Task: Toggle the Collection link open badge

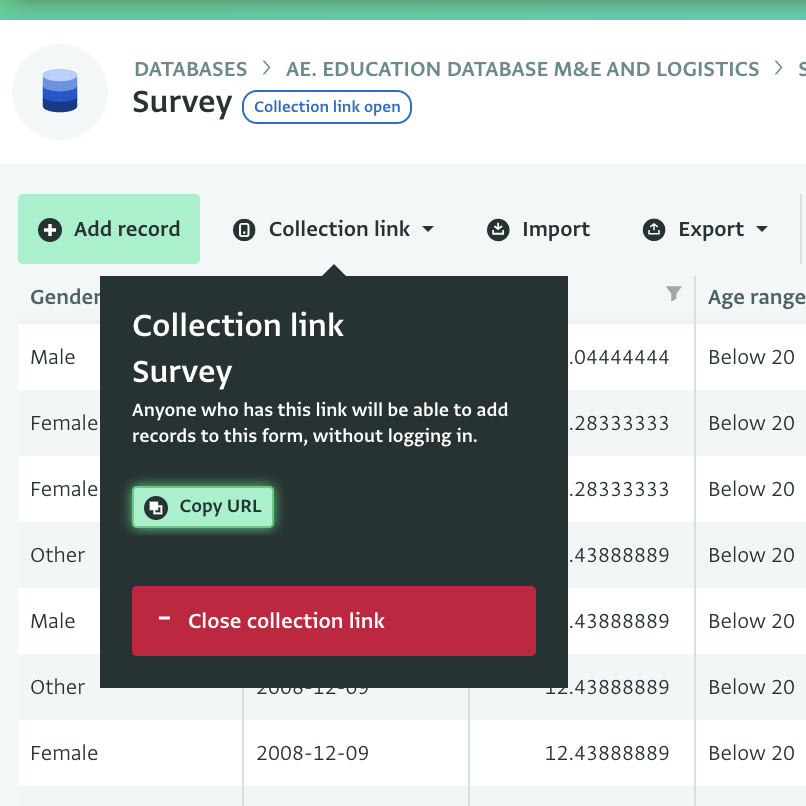Action: [327, 106]
